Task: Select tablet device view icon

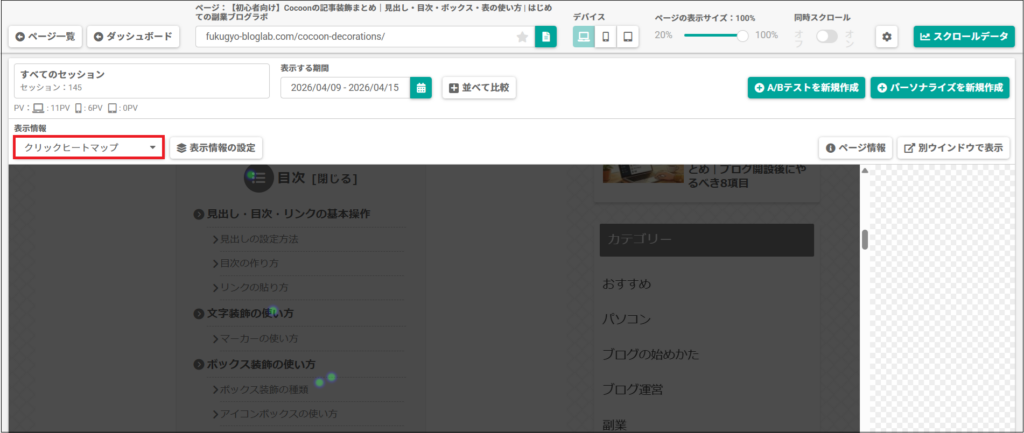Action: click(x=628, y=37)
